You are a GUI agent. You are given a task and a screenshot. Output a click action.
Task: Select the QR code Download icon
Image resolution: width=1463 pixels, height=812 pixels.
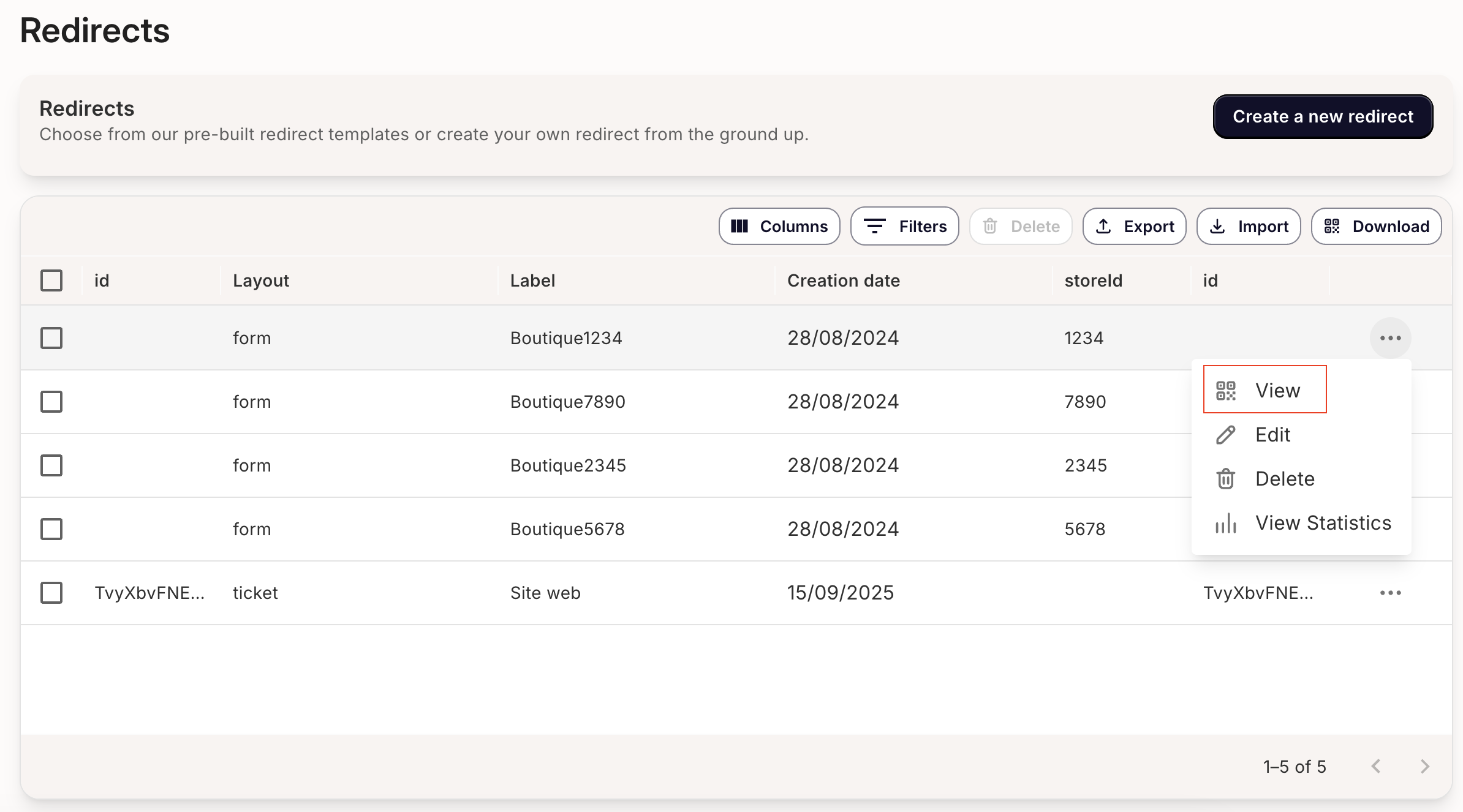(x=1331, y=226)
